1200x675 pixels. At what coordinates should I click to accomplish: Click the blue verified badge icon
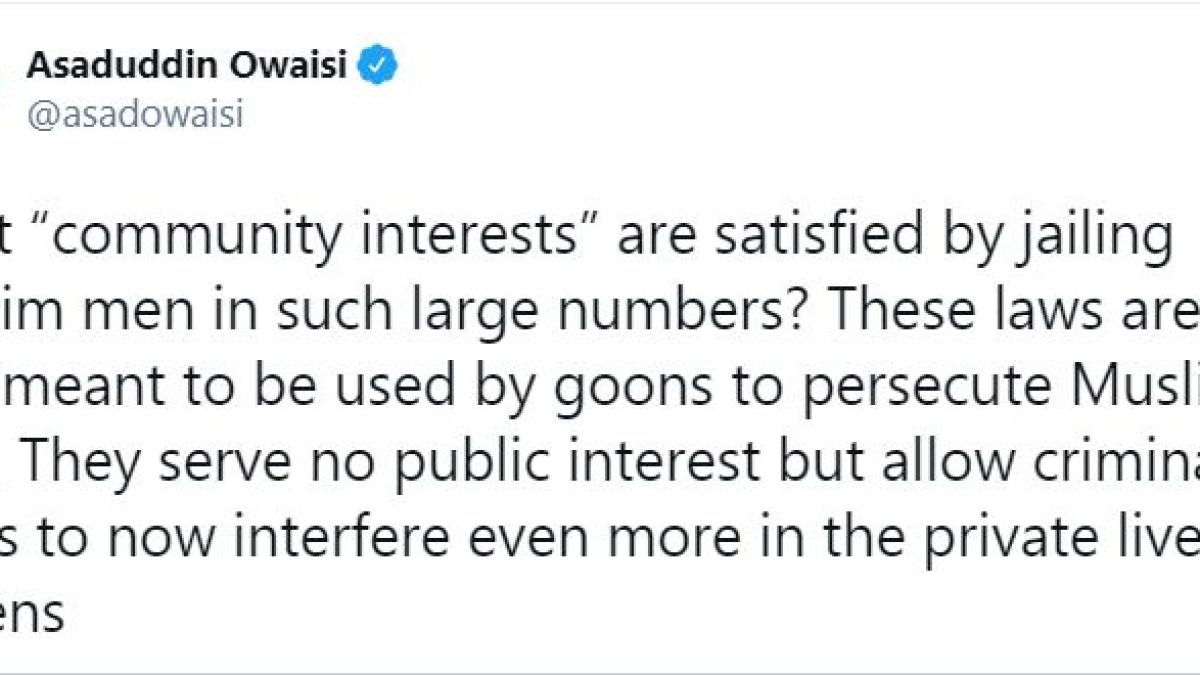click(379, 67)
